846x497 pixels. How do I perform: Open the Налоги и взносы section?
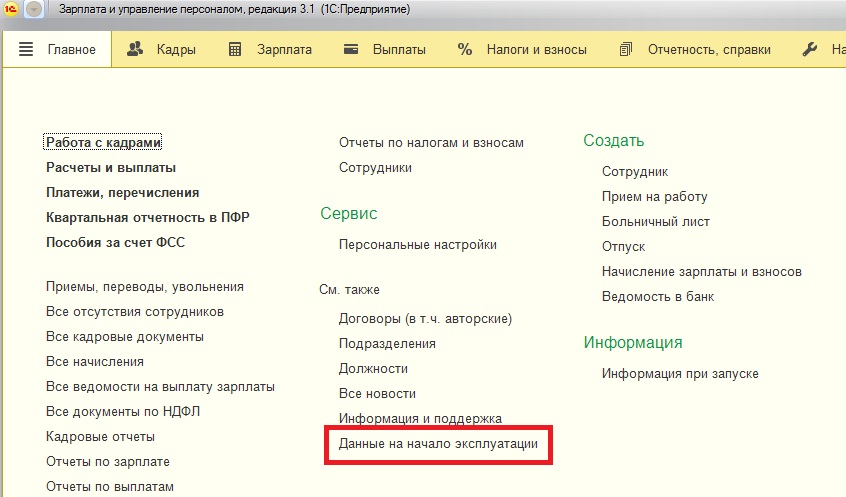pos(536,50)
